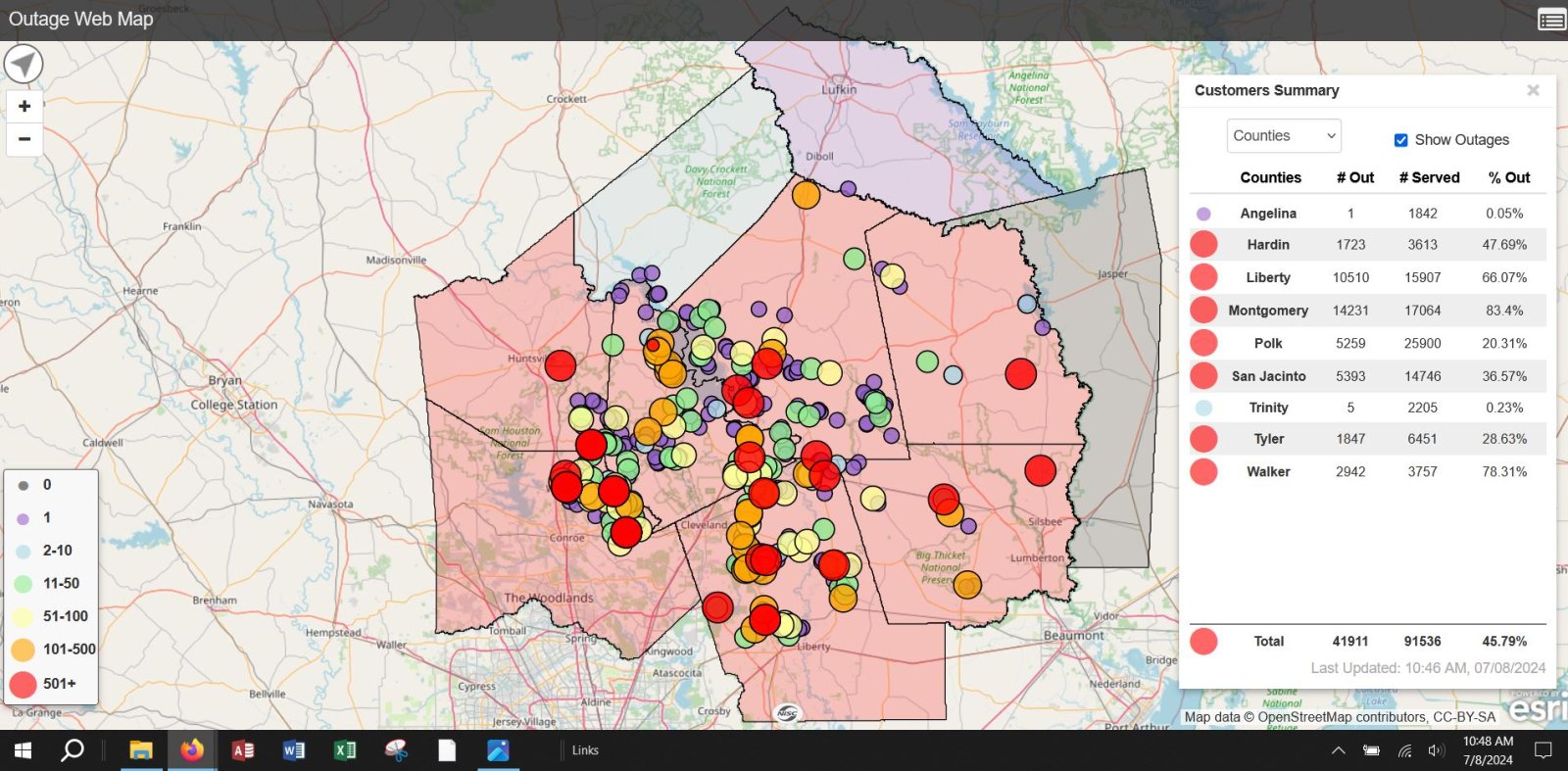Click legend red swatch for 501+
This screenshot has height=771, width=1568.
[x=24, y=684]
